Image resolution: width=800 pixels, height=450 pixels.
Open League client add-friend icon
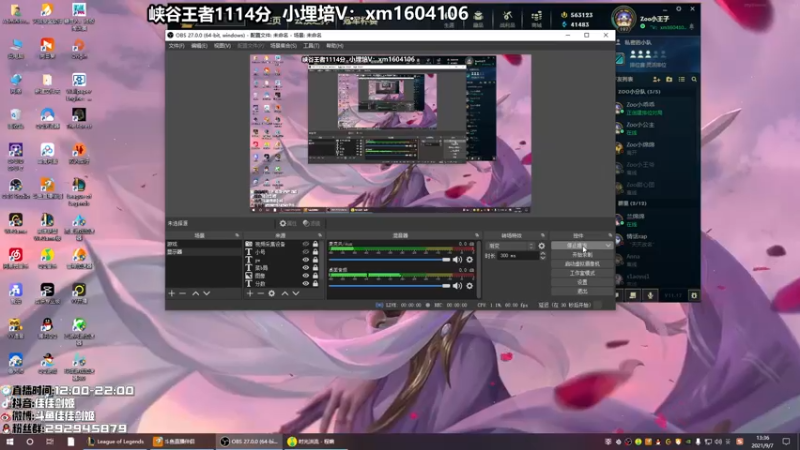click(x=657, y=80)
